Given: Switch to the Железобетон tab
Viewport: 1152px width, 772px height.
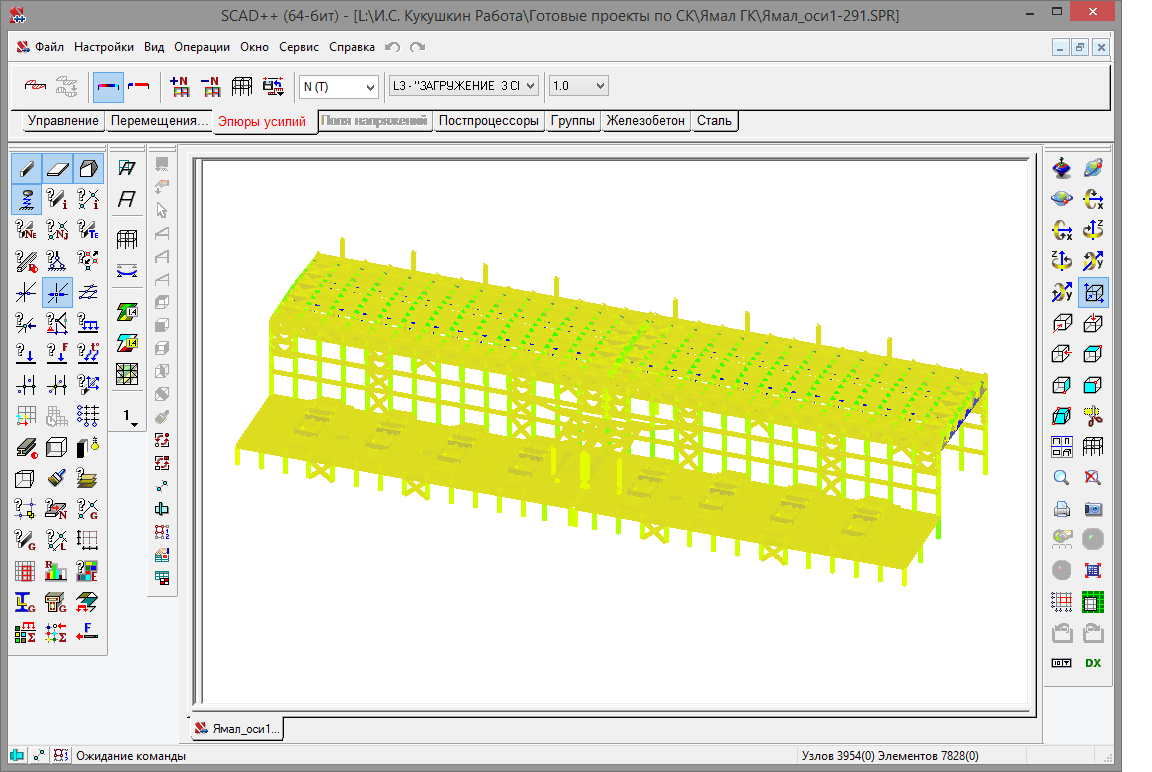Looking at the screenshot, I should (x=646, y=121).
